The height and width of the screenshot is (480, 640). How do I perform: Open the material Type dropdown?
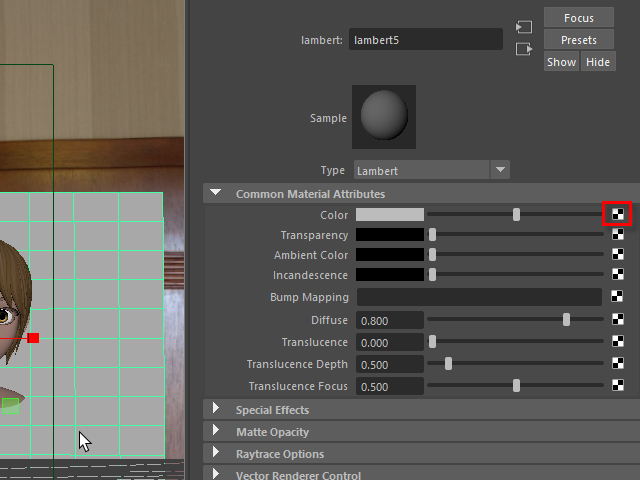click(x=501, y=170)
